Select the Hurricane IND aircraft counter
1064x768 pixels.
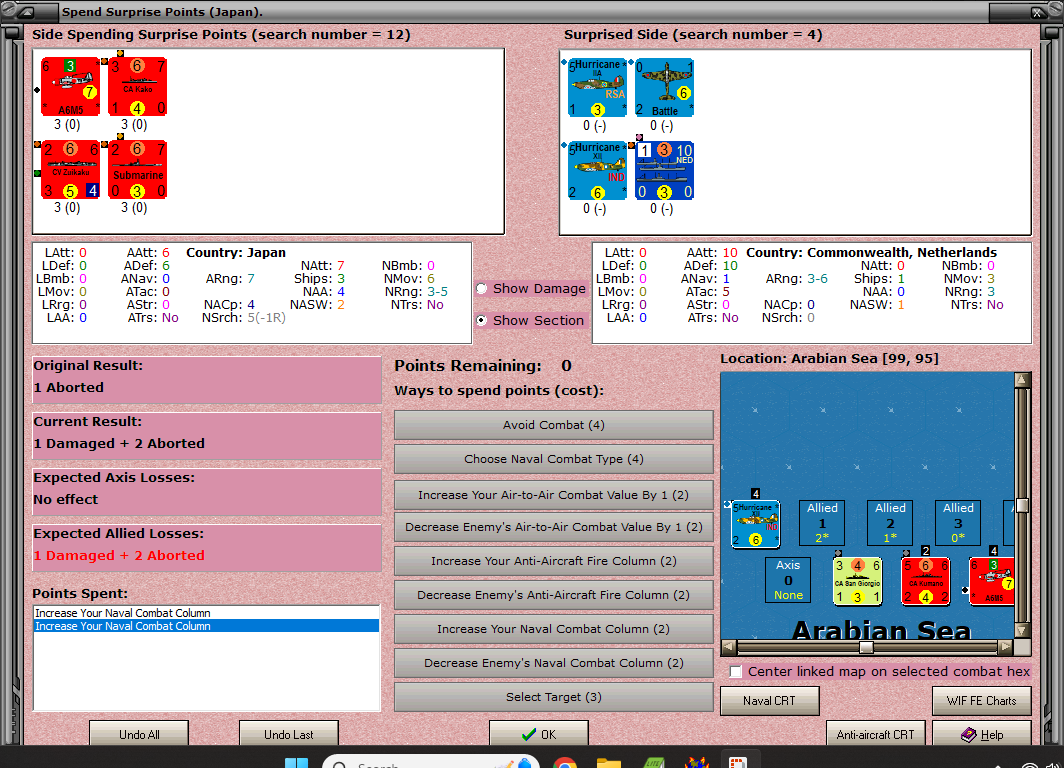pyautogui.click(x=598, y=170)
